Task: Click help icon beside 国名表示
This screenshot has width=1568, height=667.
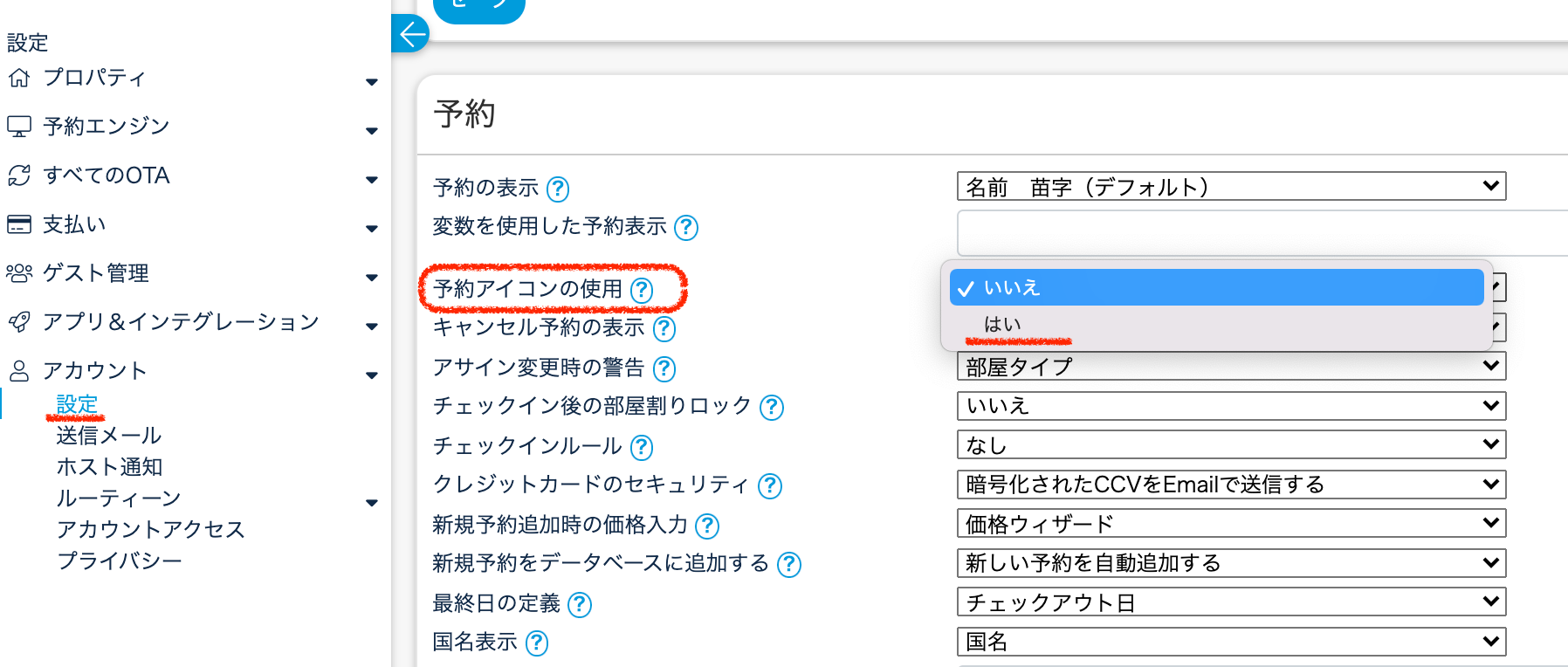Action: [536, 643]
